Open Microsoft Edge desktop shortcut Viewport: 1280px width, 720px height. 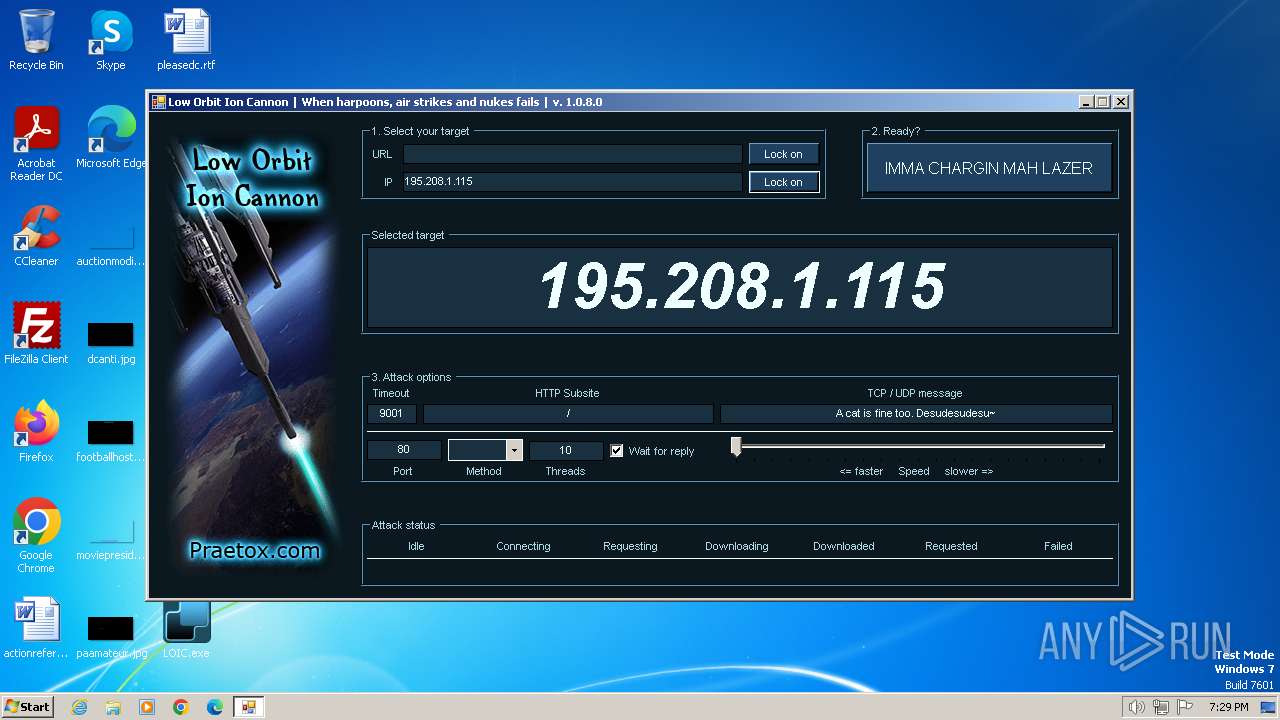[110, 138]
